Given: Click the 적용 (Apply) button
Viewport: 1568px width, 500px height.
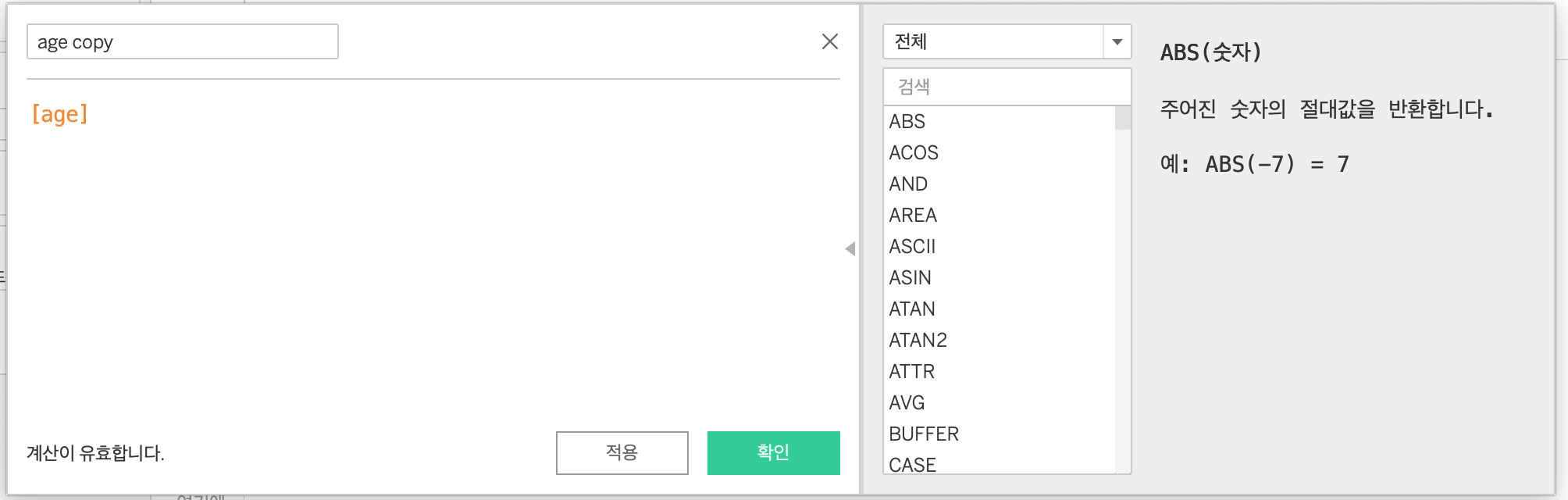Looking at the screenshot, I should [x=622, y=452].
